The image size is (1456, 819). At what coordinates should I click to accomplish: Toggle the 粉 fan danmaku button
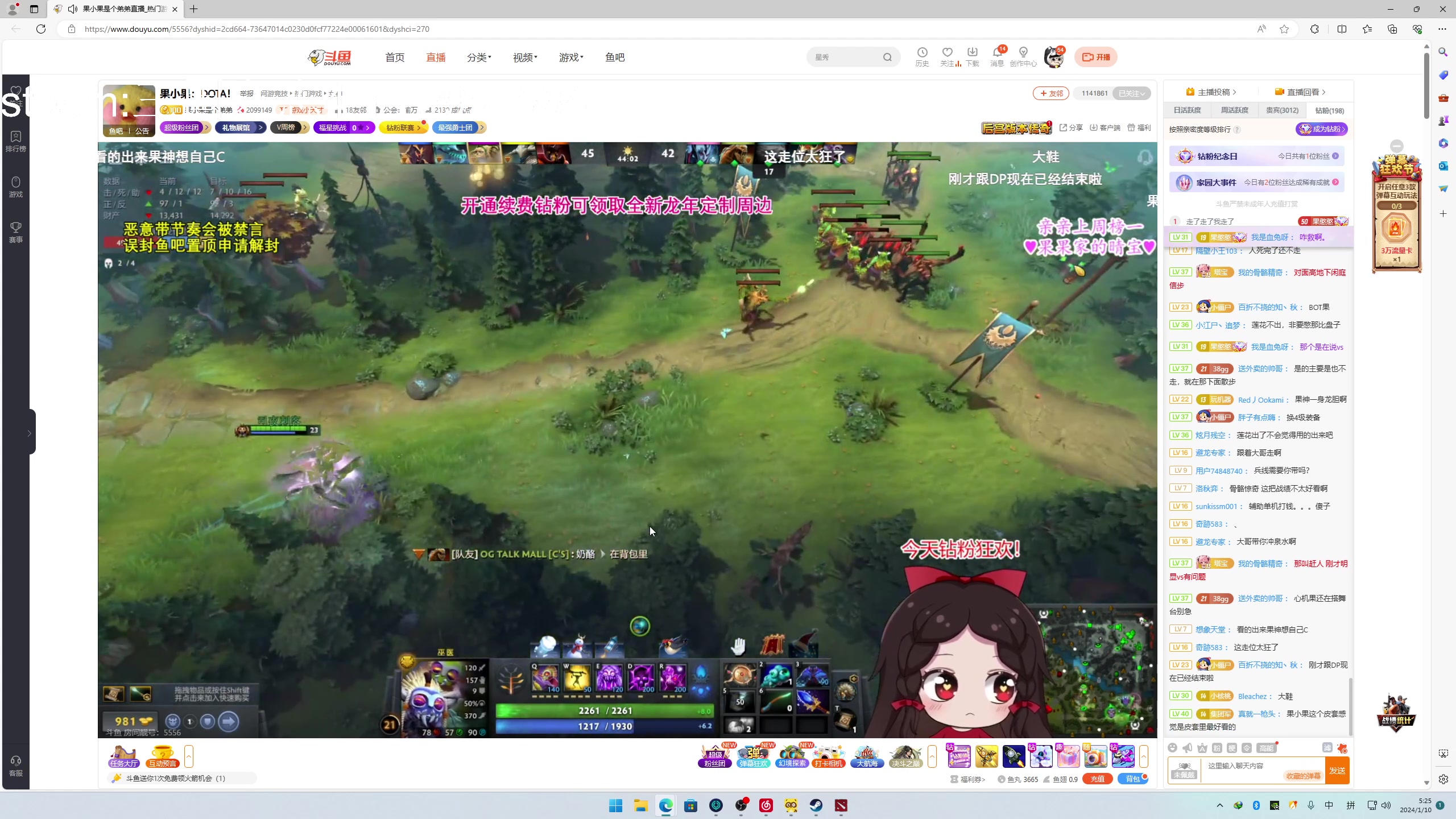click(x=1217, y=747)
